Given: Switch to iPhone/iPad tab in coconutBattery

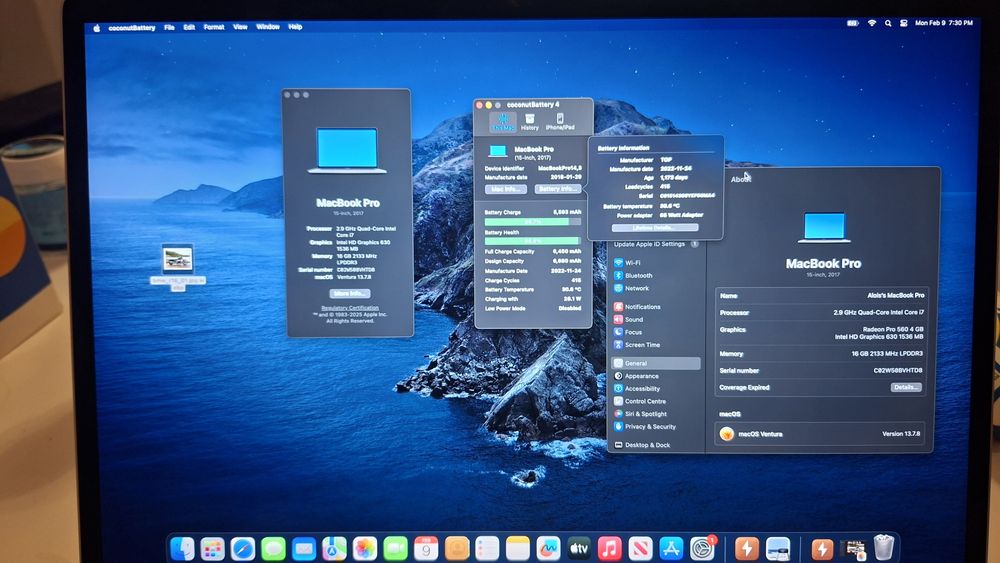Looking at the screenshot, I should point(560,122).
